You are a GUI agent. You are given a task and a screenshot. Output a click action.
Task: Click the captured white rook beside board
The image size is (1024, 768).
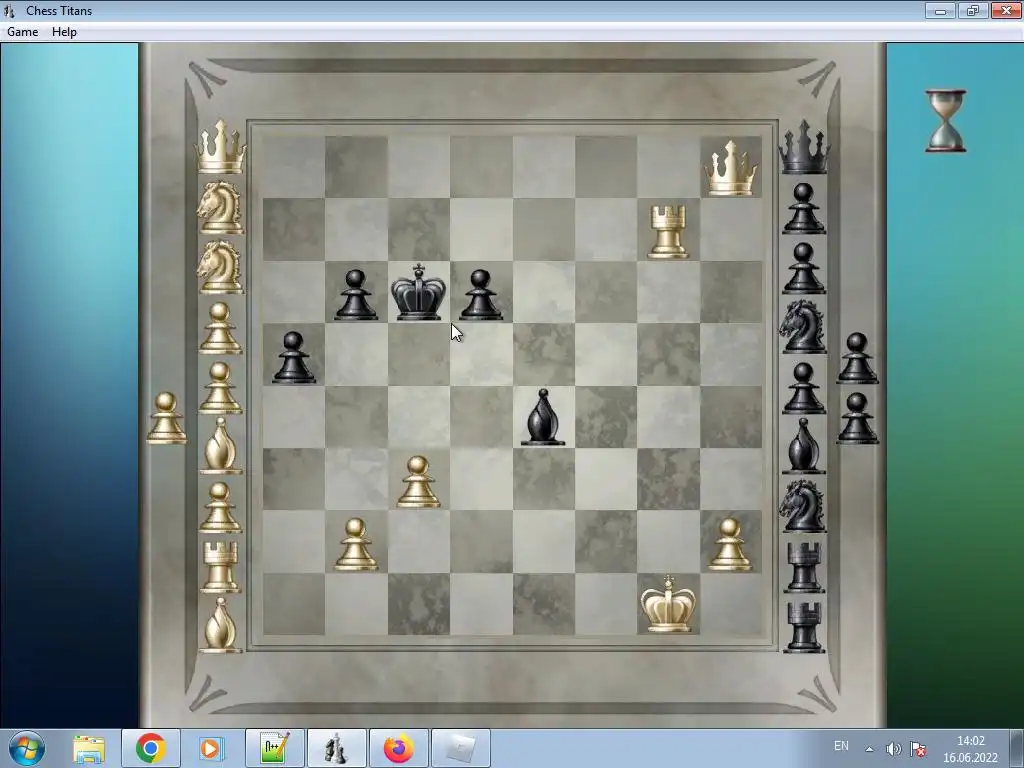220,567
